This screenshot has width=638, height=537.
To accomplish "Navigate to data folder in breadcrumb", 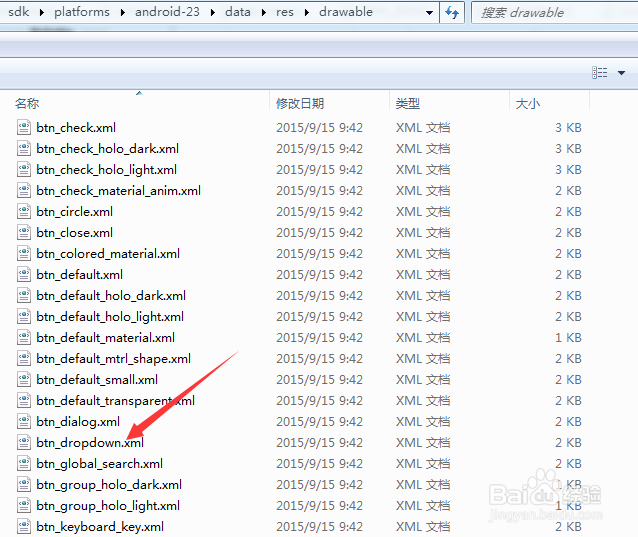I will tap(238, 12).
